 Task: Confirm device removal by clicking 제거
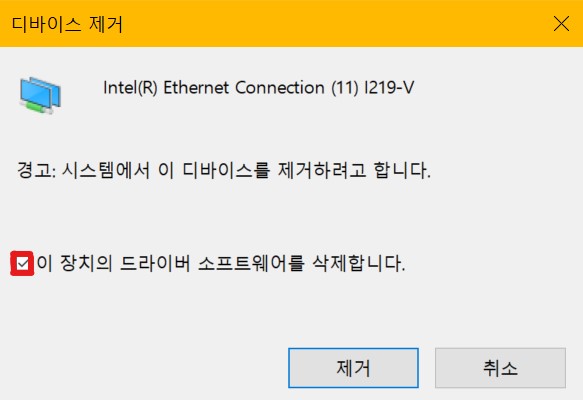[x=353, y=368]
